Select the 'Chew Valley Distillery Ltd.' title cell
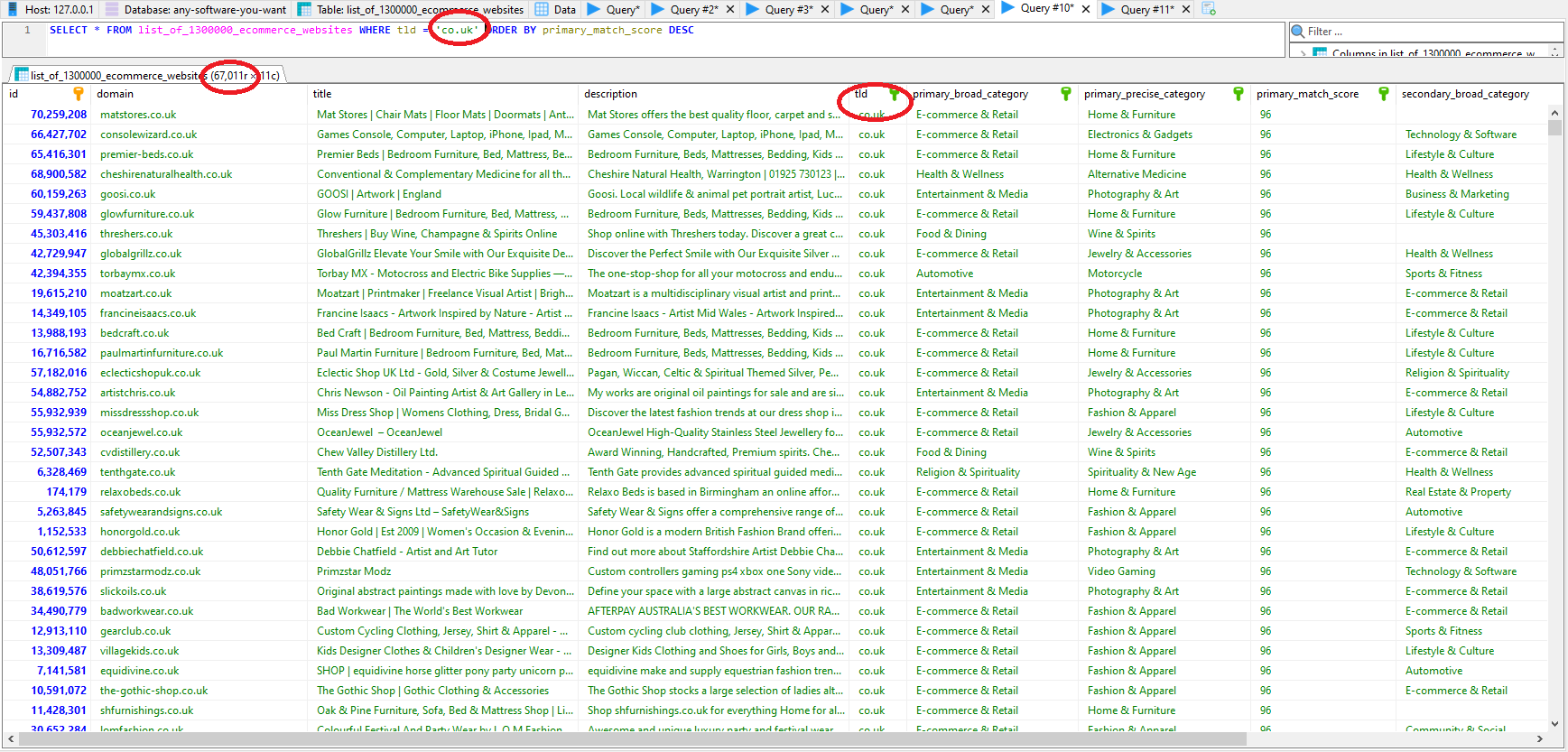This screenshot has width=1568, height=752. click(x=443, y=452)
